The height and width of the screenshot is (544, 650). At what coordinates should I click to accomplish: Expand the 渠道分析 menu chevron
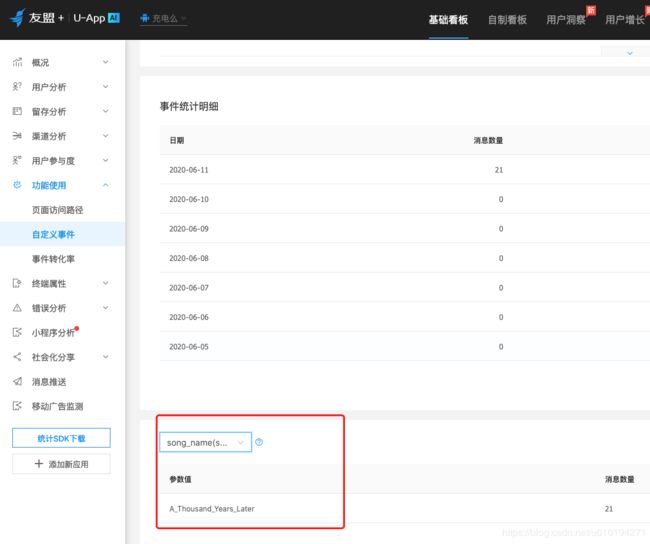[106, 136]
